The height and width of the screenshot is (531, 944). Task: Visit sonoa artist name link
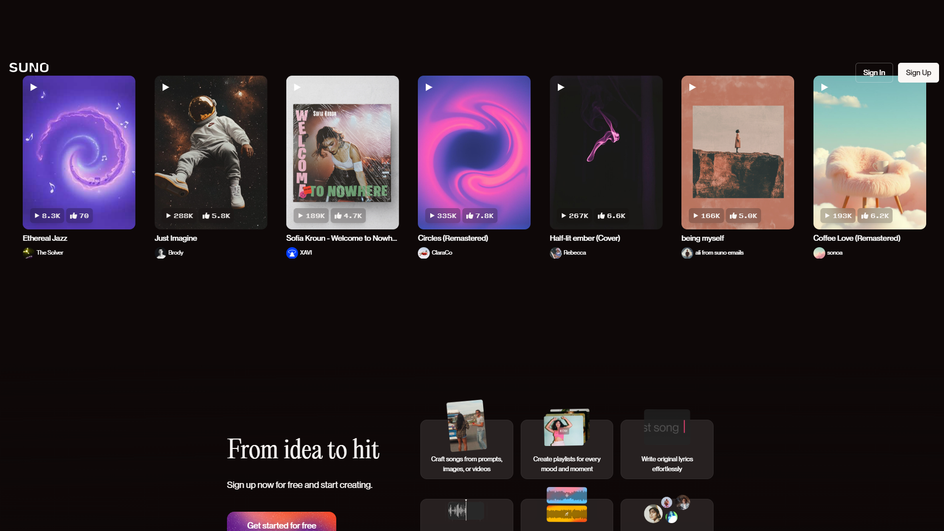pyautogui.click(x=835, y=253)
